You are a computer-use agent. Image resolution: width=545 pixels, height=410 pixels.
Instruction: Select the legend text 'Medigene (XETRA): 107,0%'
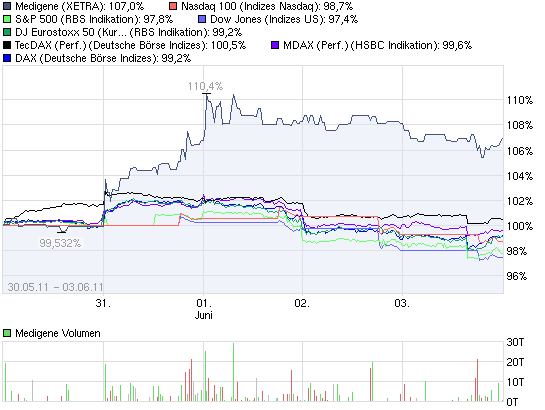(80, 6)
